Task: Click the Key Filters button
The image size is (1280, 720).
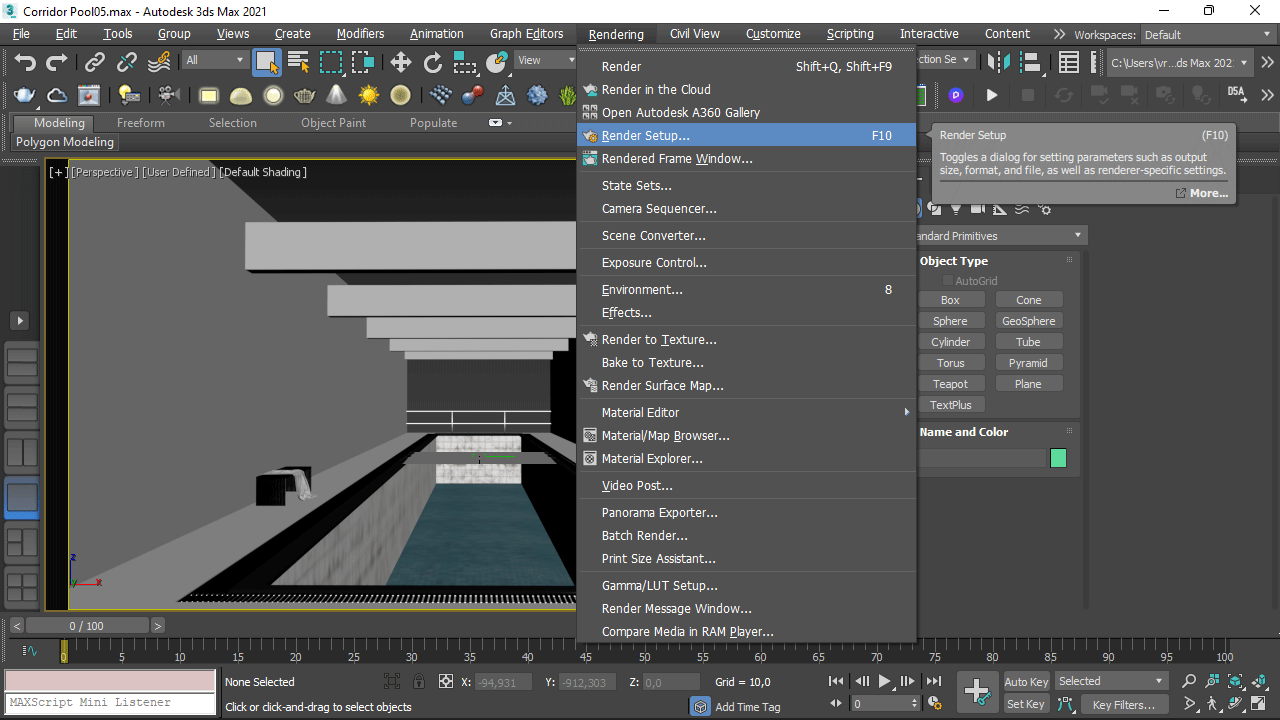Action: pyautogui.click(x=1124, y=704)
